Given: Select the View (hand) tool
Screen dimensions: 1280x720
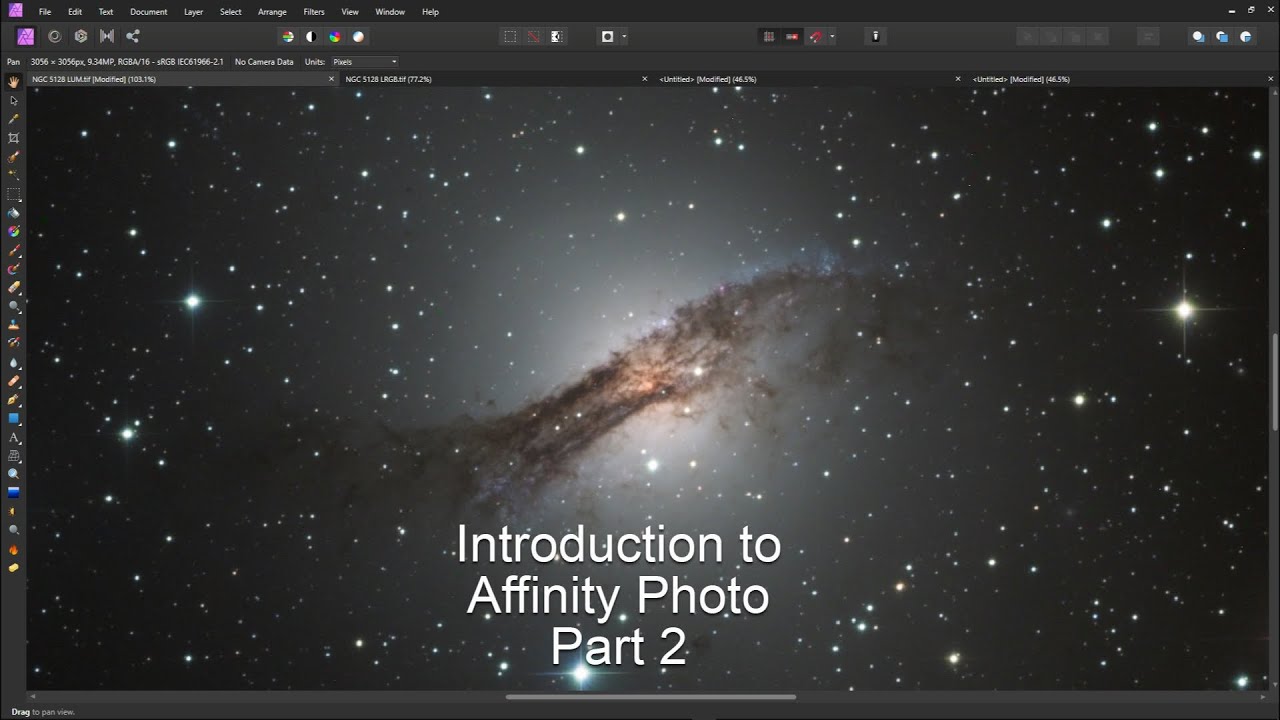Looking at the screenshot, I should point(14,82).
